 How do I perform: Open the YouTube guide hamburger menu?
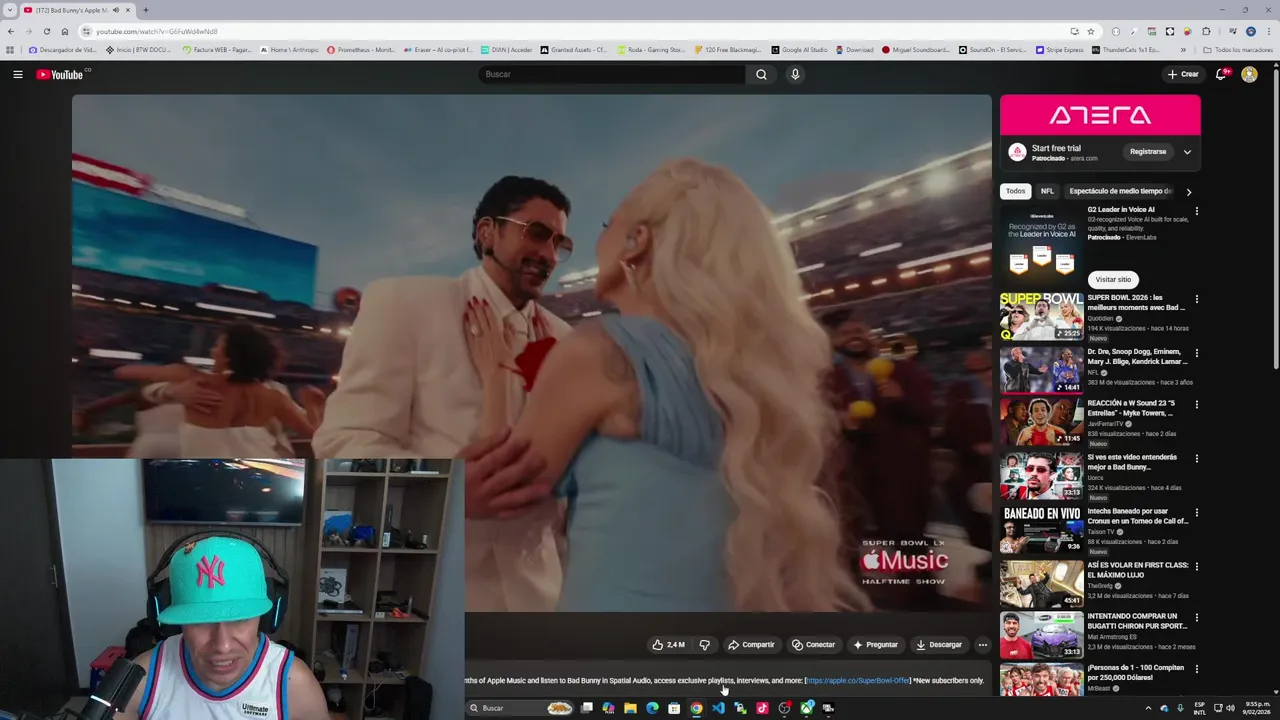pos(17,74)
